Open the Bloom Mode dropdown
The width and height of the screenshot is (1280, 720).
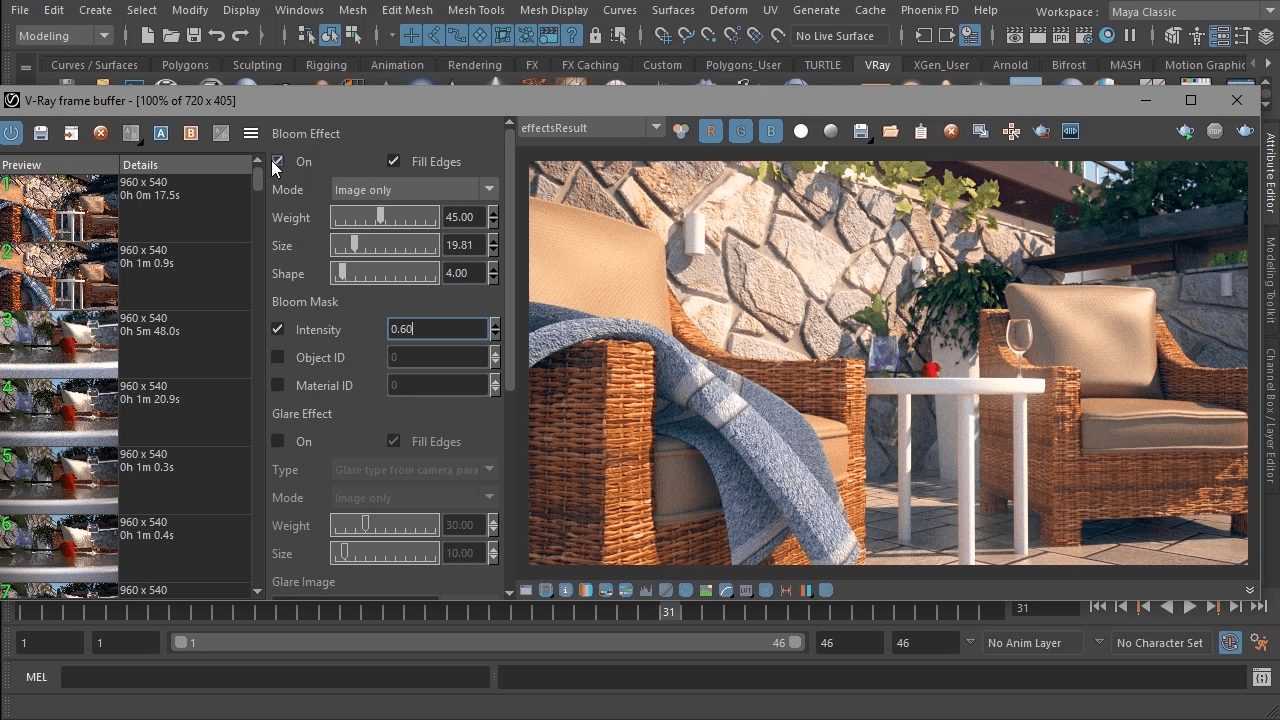point(414,189)
